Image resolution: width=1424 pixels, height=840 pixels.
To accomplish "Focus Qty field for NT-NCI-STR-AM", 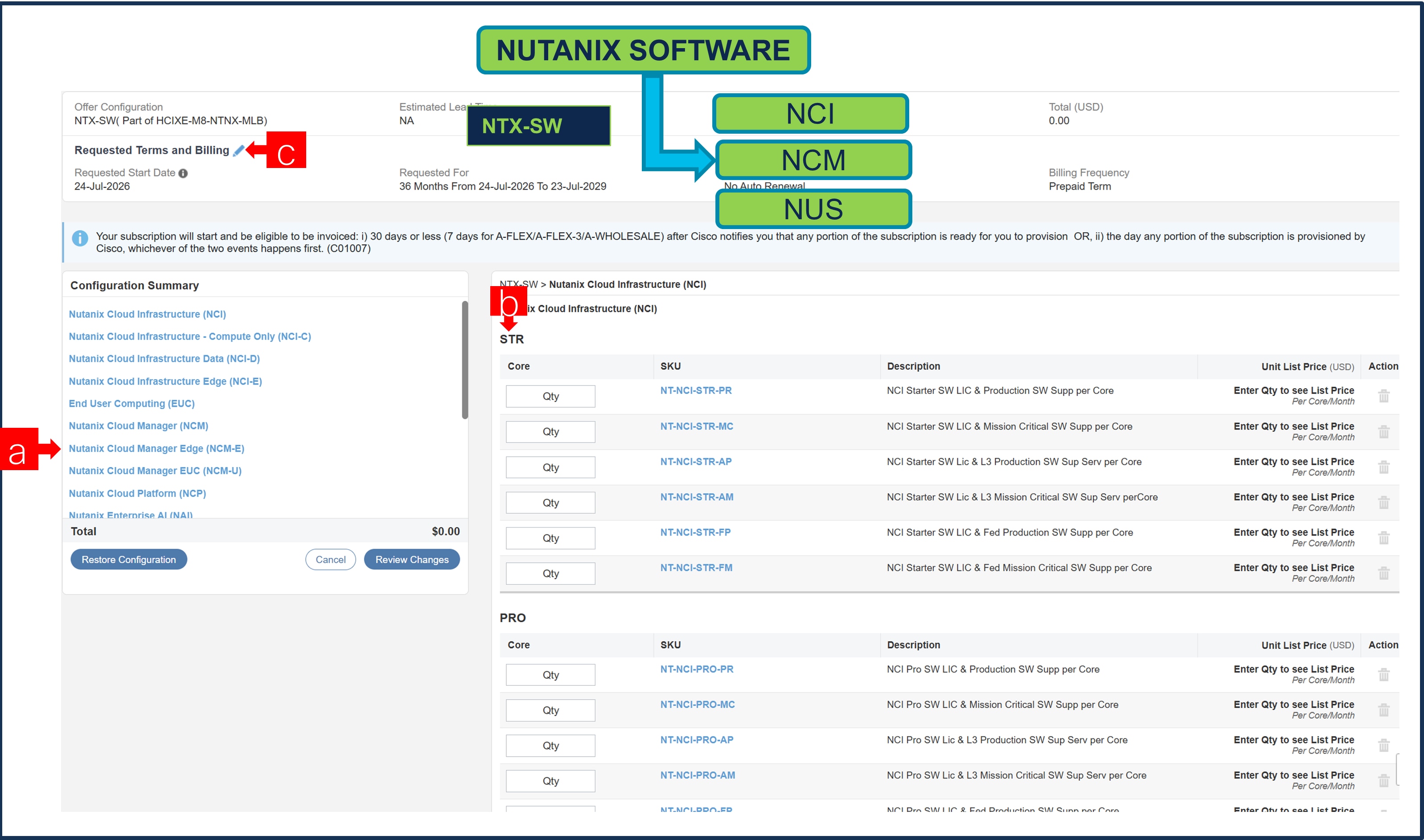I will pyautogui.click(x=550, y=503).
